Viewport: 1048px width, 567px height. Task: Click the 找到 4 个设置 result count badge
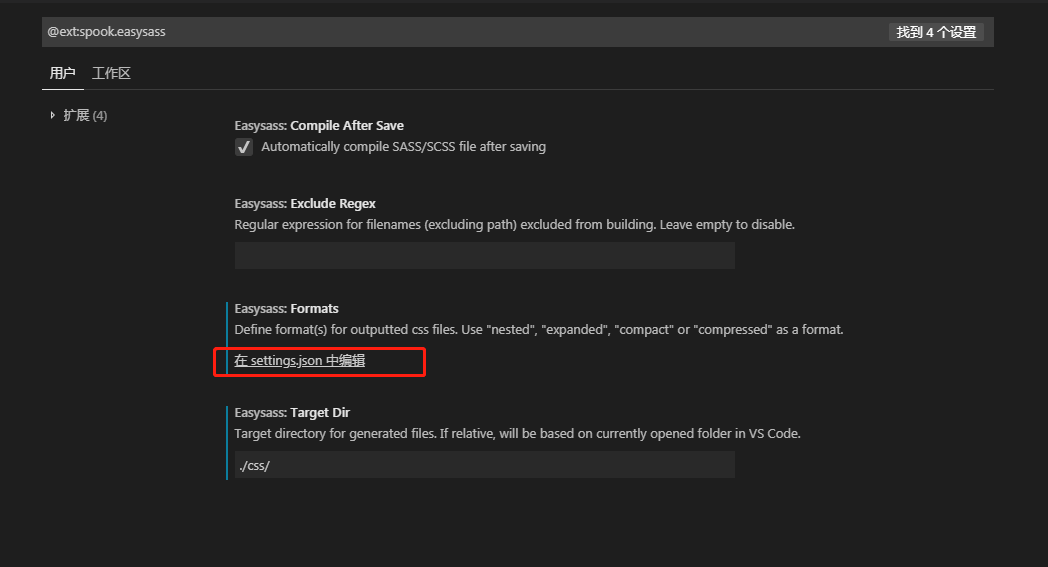pyautogui.click(x=936, y=32)
